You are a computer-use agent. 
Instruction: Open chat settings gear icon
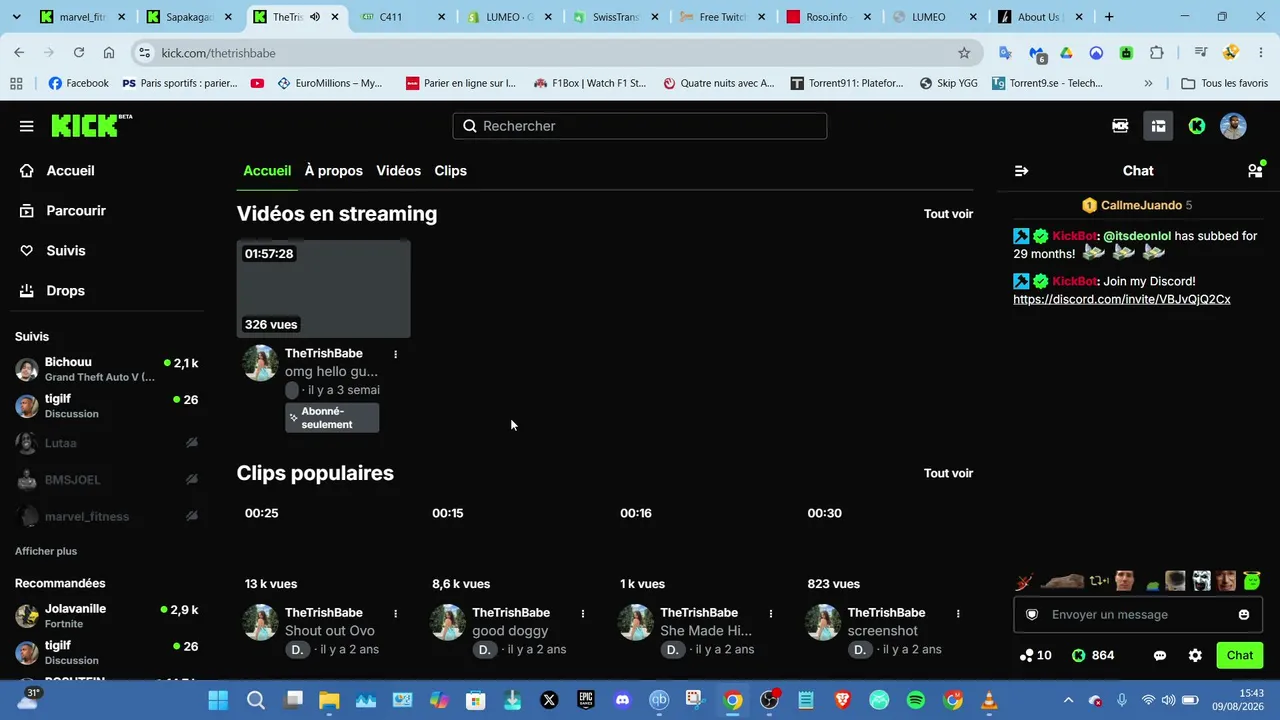1195,656
